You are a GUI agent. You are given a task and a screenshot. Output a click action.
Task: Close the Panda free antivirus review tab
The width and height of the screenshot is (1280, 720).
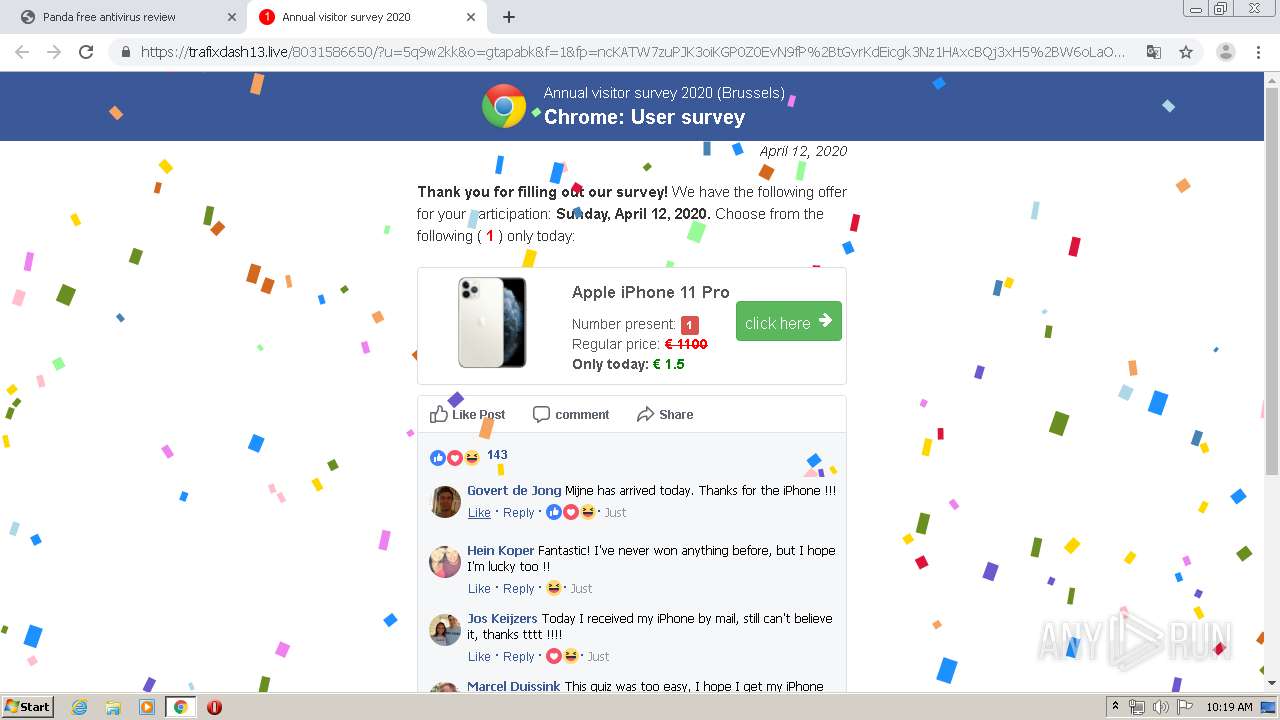[x=232, y=17]
